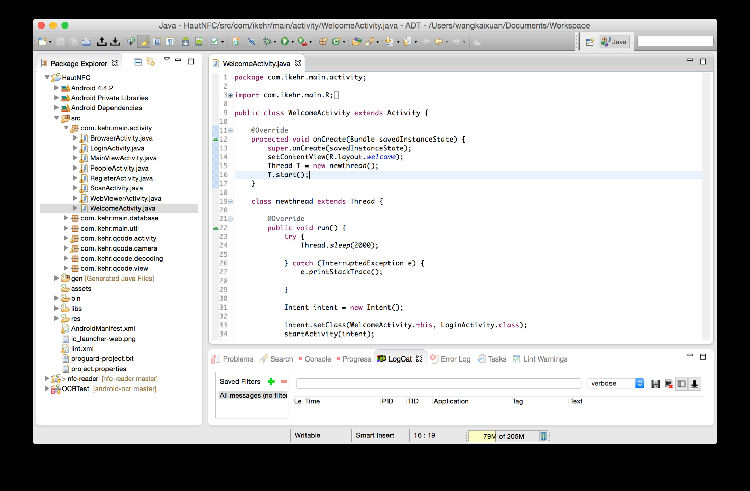This screenshot has height=491, width=750.
Task: Open the Problems tab
Action: (237, 359)
